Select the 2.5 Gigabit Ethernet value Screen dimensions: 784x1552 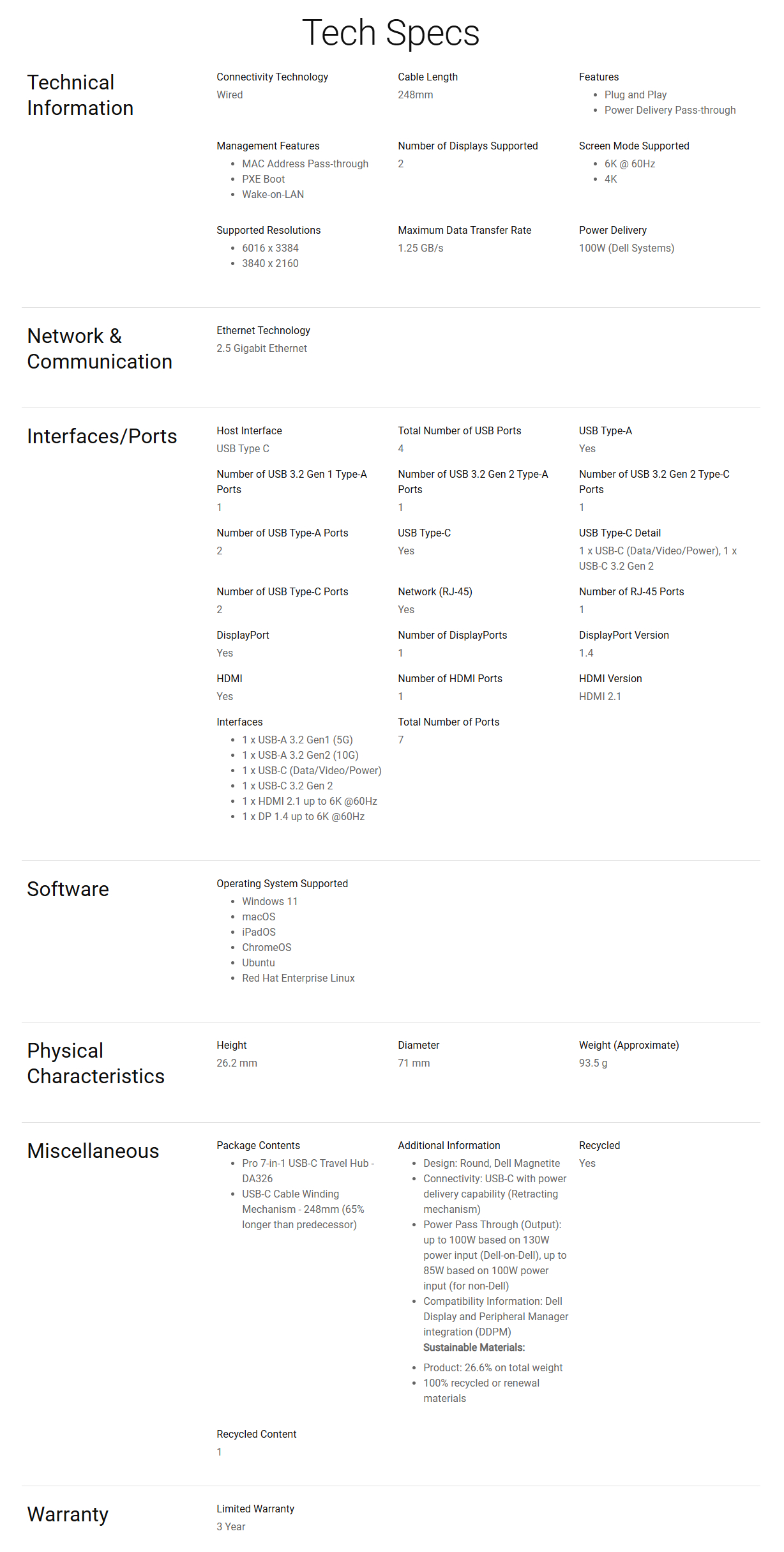coord(261,348)
